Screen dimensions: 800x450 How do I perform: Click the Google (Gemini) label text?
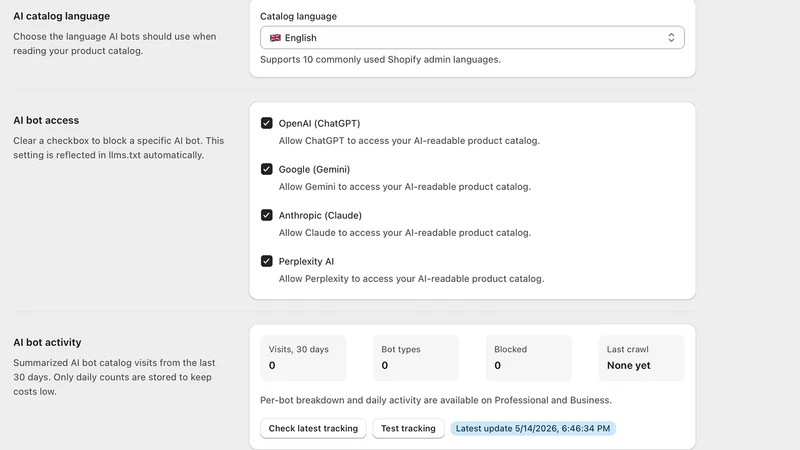[314, 169]
